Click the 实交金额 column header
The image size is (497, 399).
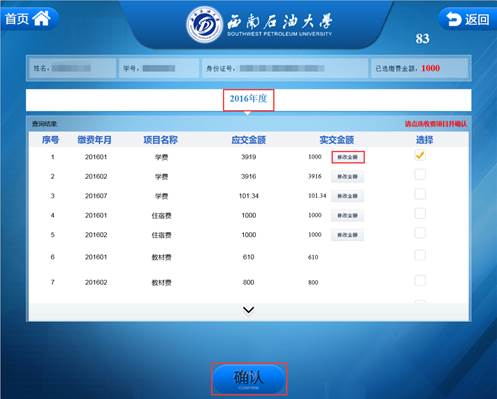point(337,140)
